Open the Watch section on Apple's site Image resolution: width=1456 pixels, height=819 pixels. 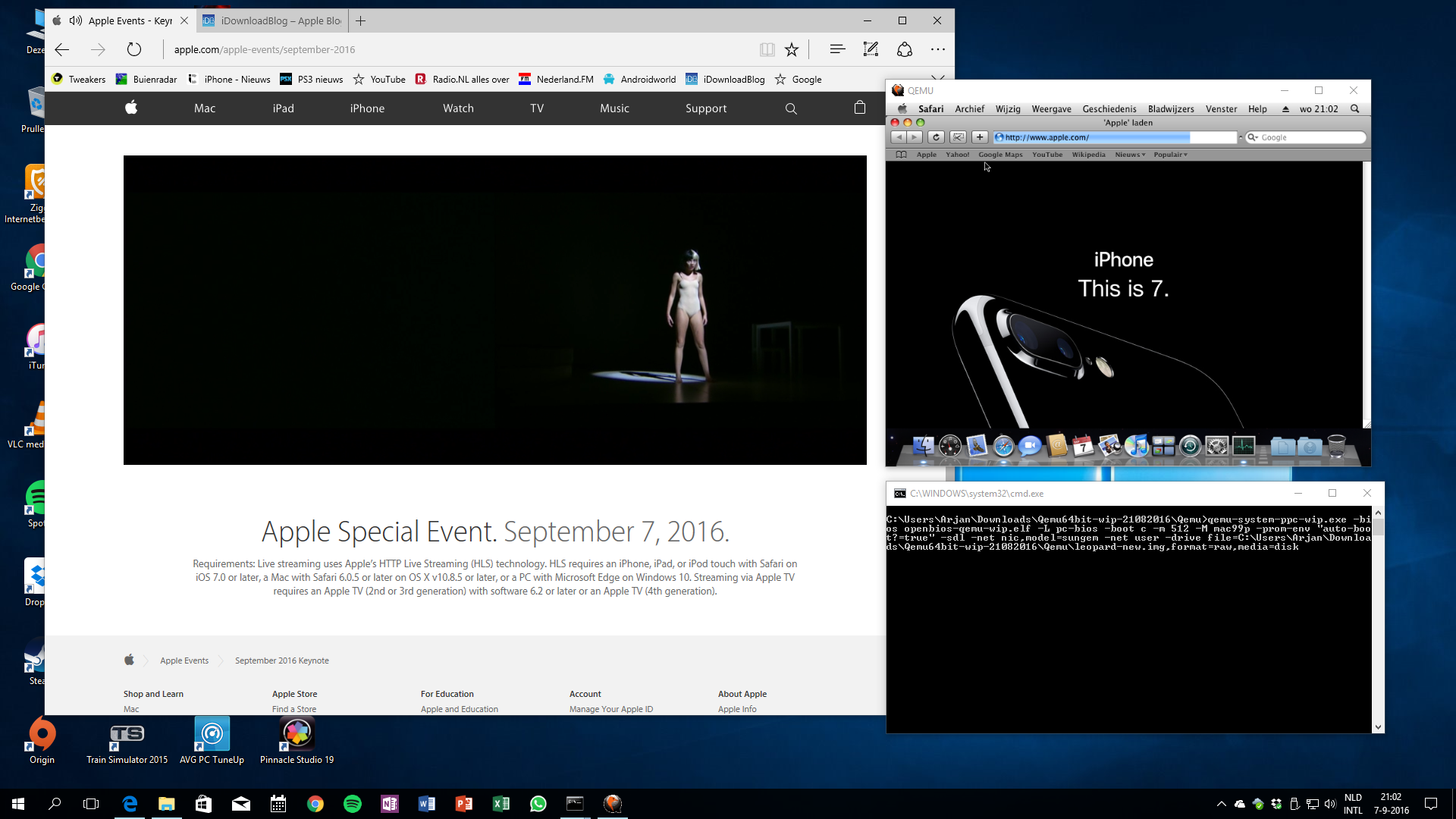point(458,108)
